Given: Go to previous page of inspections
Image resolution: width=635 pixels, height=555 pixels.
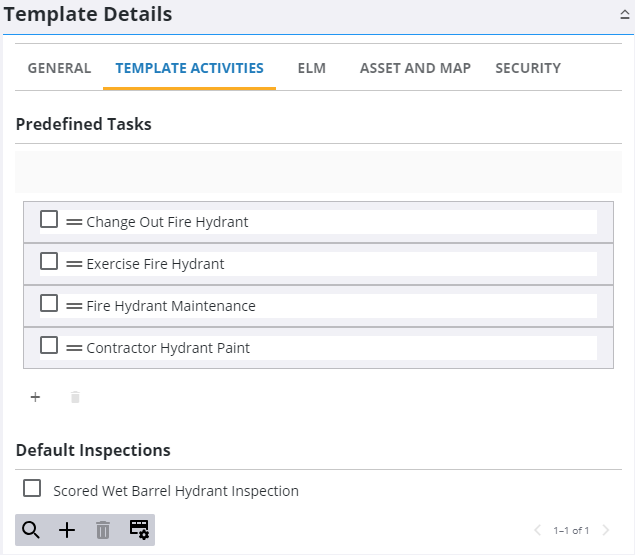Looking at the screenshot, I should pos(538,530).
